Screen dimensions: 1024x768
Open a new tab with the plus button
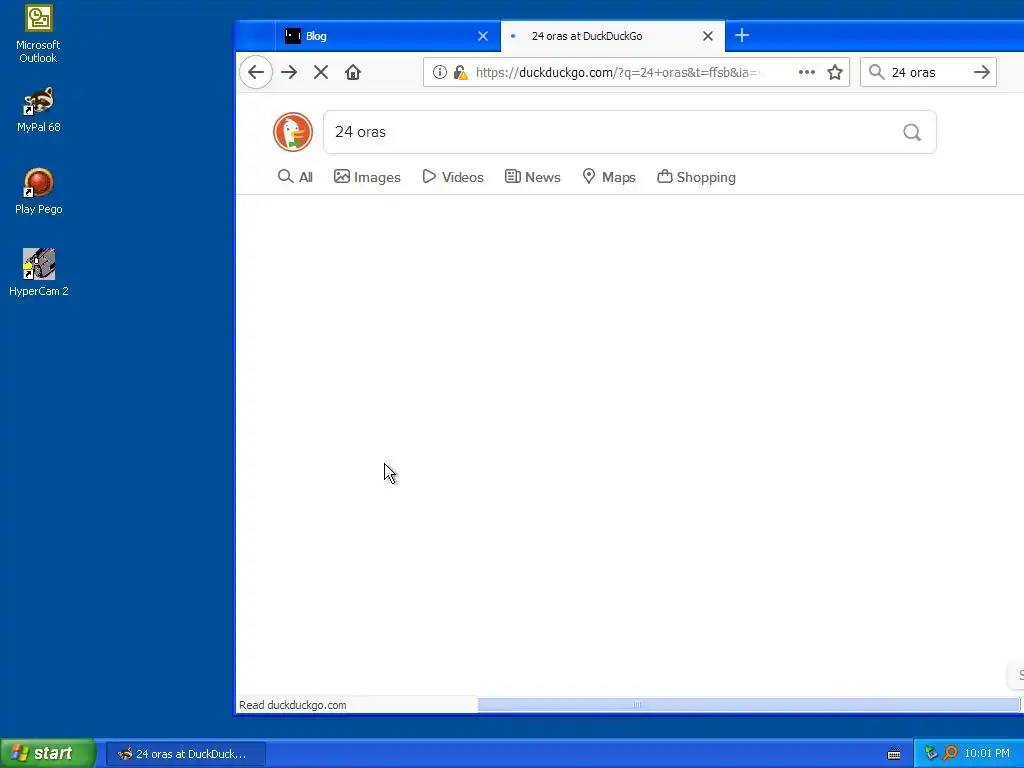pos(742,35)
